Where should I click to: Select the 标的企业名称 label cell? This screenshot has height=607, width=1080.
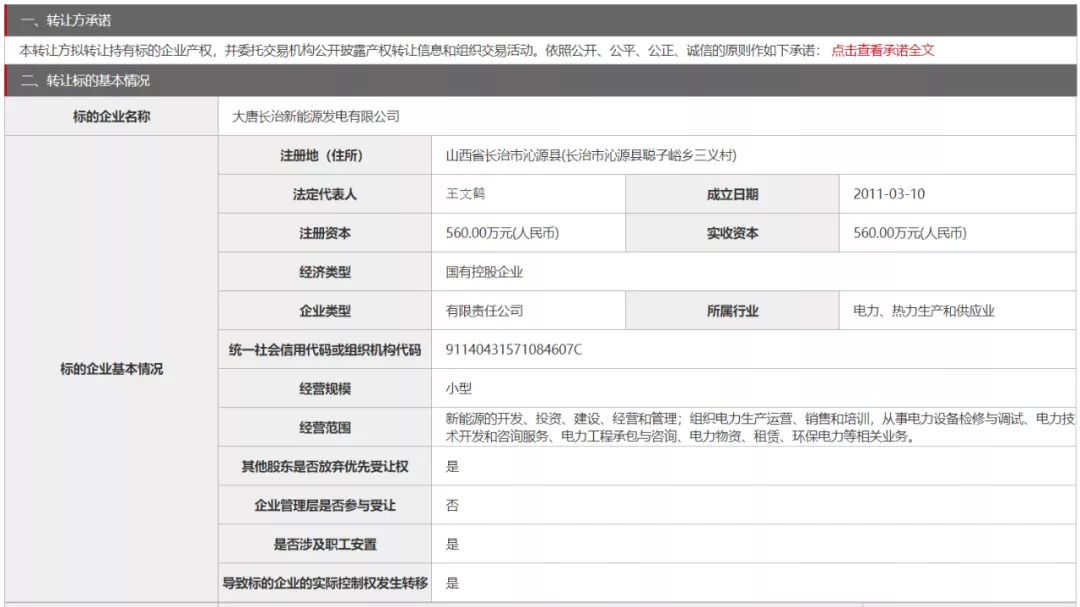click(111, 116)
